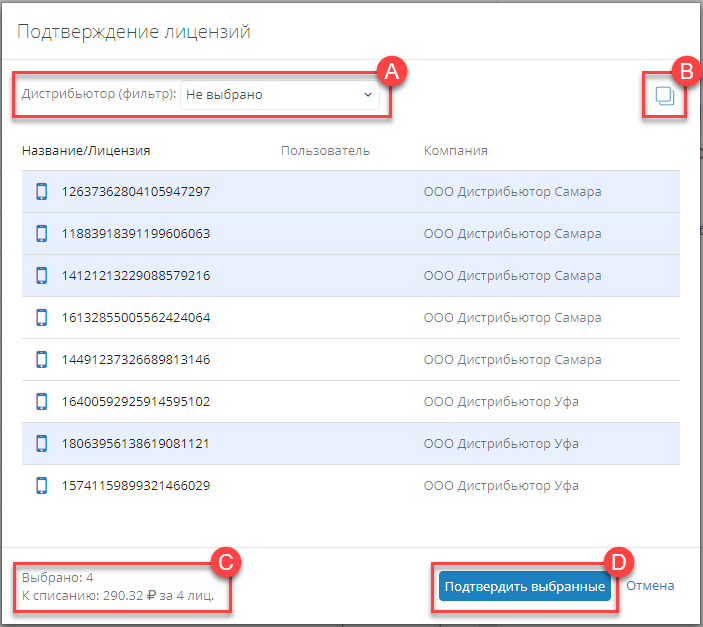Click the Отмена link
Image resolution: width=703 pixels, height=627 pixels.
point(650,586)
